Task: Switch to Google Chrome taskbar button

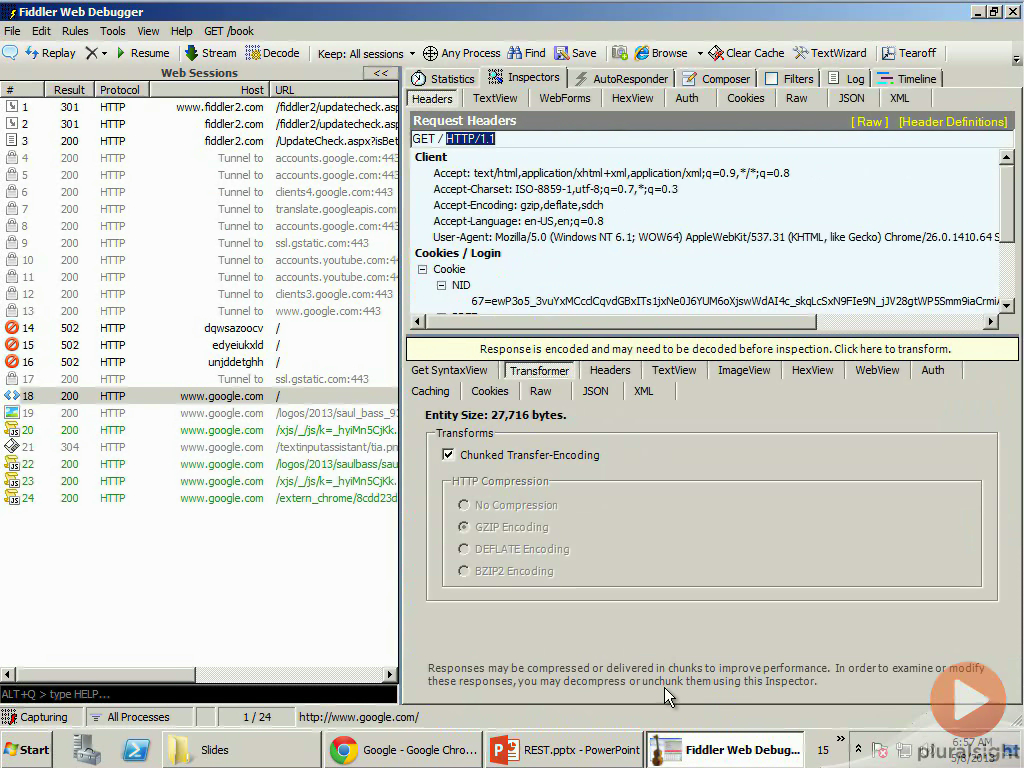Action: (404, 750)
